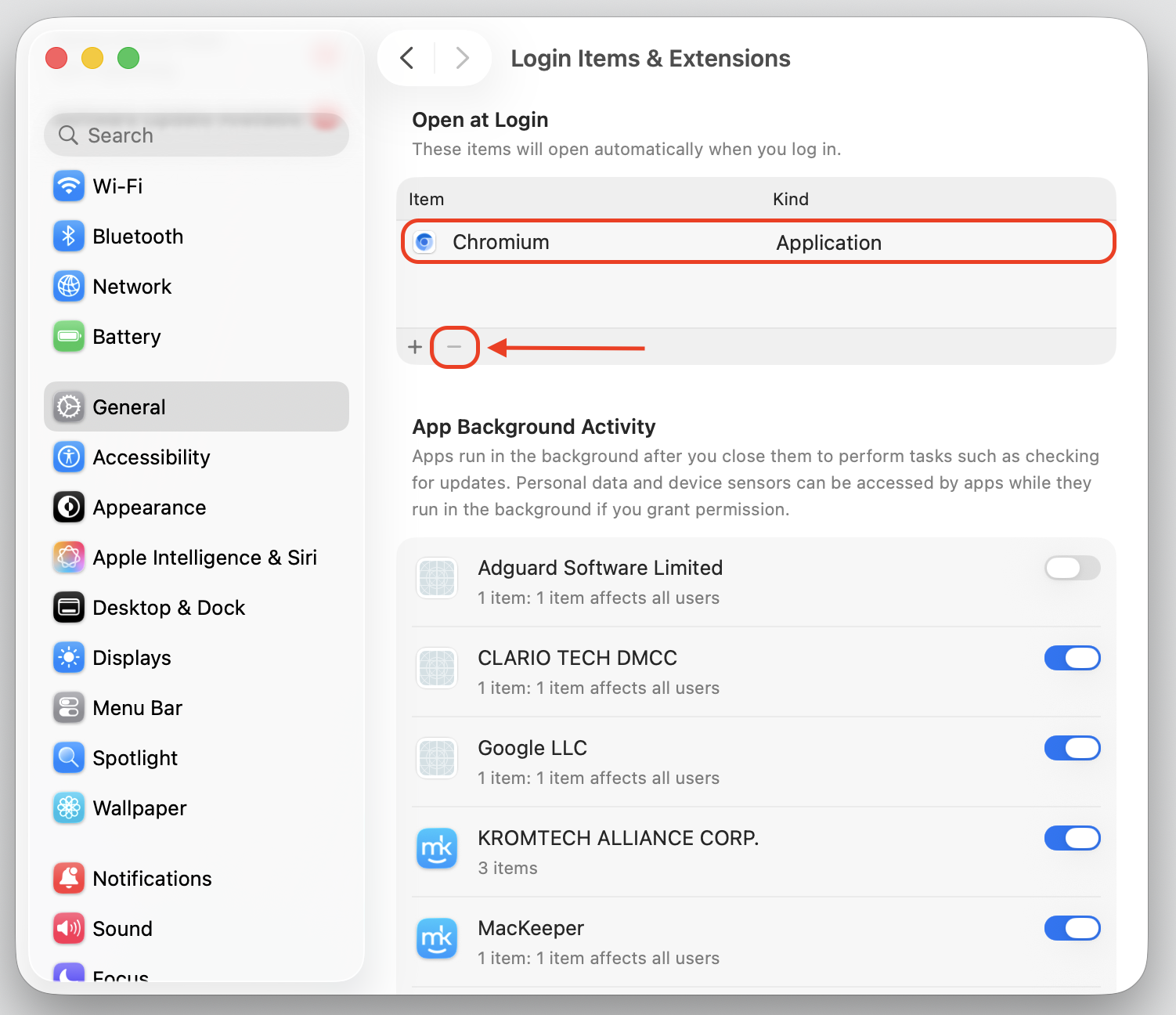Add a login item with plus button

(x=415, y=347)
